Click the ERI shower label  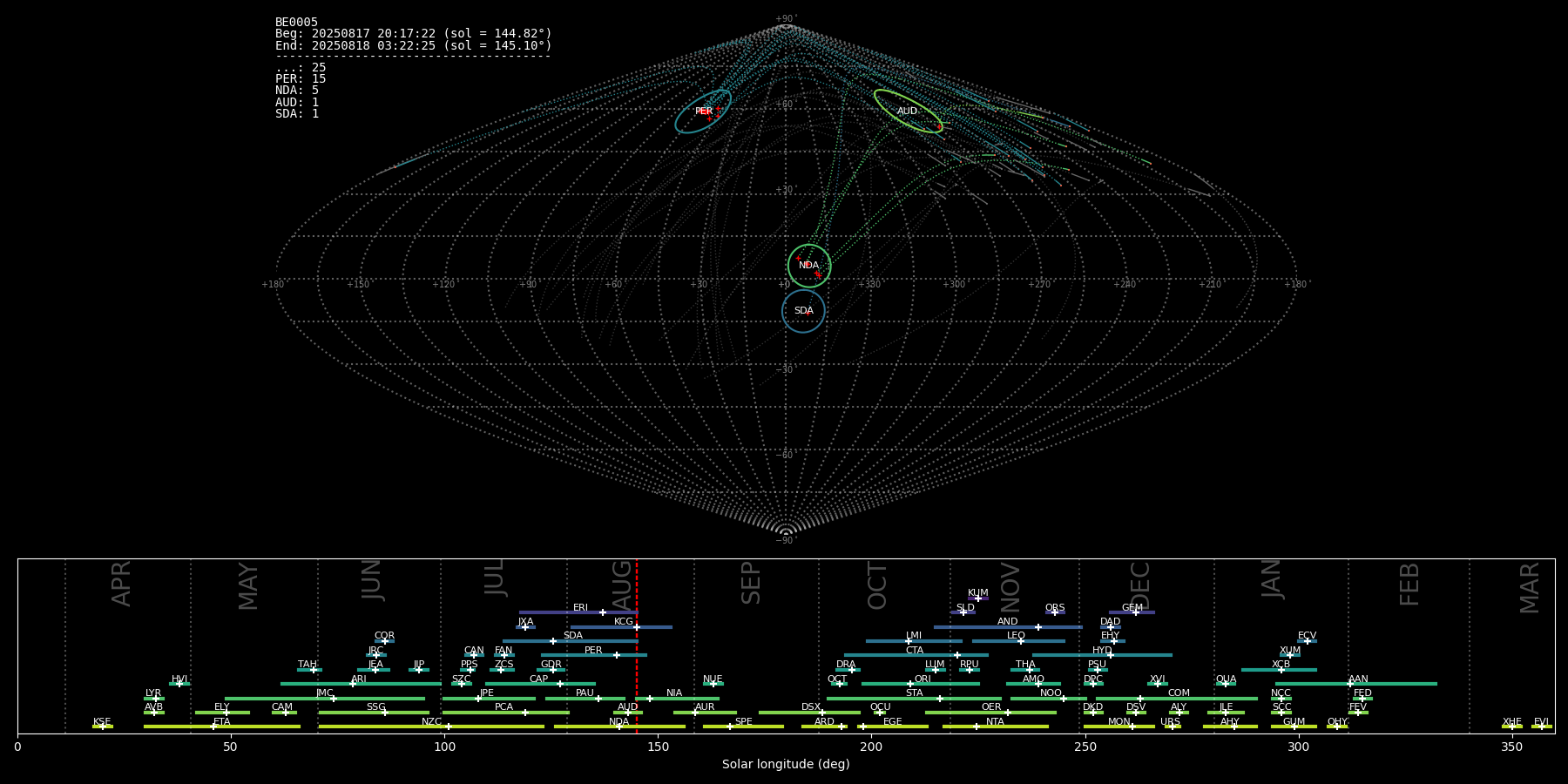click(580, 608)
